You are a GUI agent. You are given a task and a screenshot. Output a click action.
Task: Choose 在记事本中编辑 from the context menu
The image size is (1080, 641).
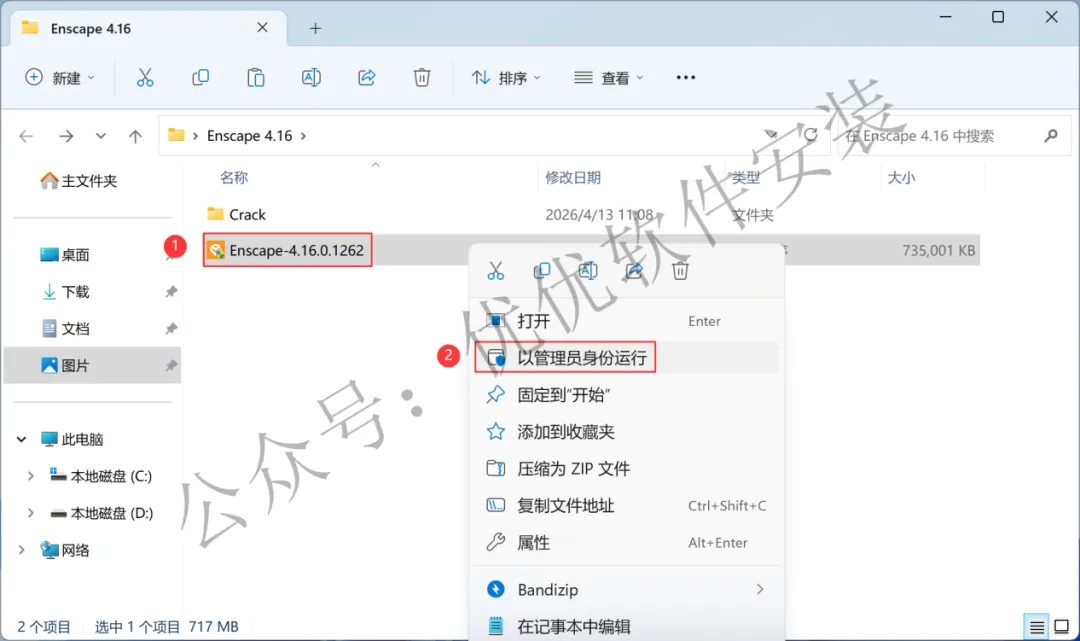pos(626,626)
